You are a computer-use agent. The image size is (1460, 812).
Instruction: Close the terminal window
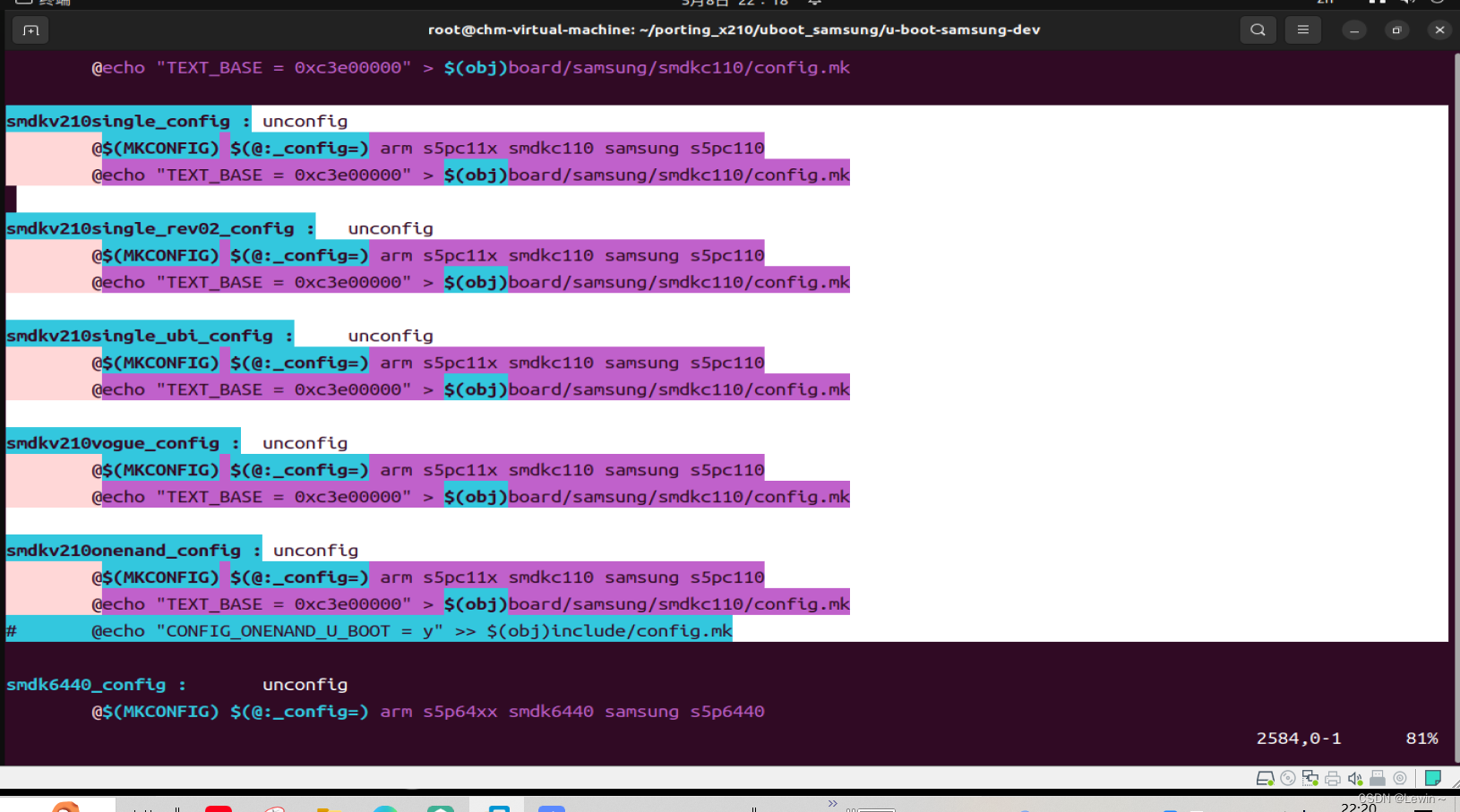pyautogui.click(x=1439, y=30)
